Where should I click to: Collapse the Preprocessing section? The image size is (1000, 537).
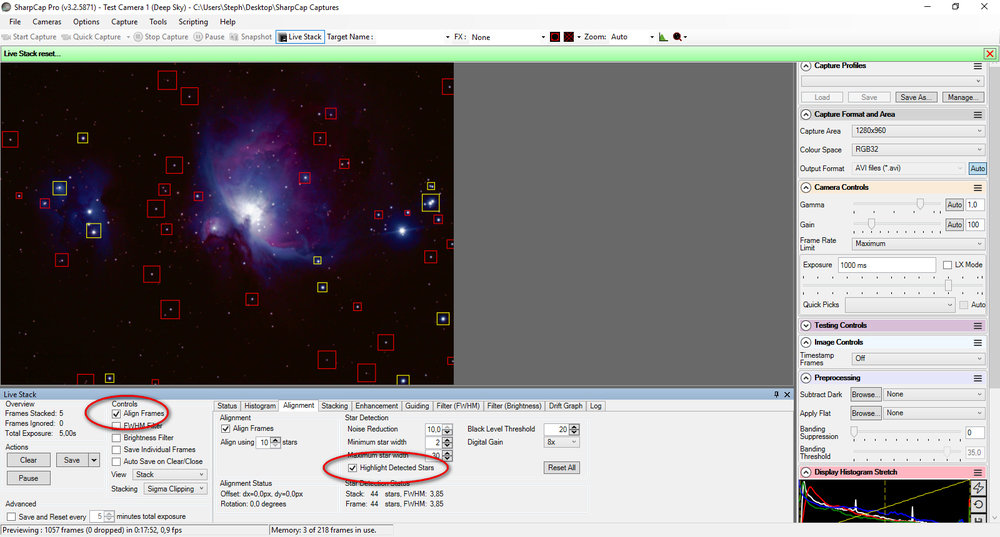806,378
